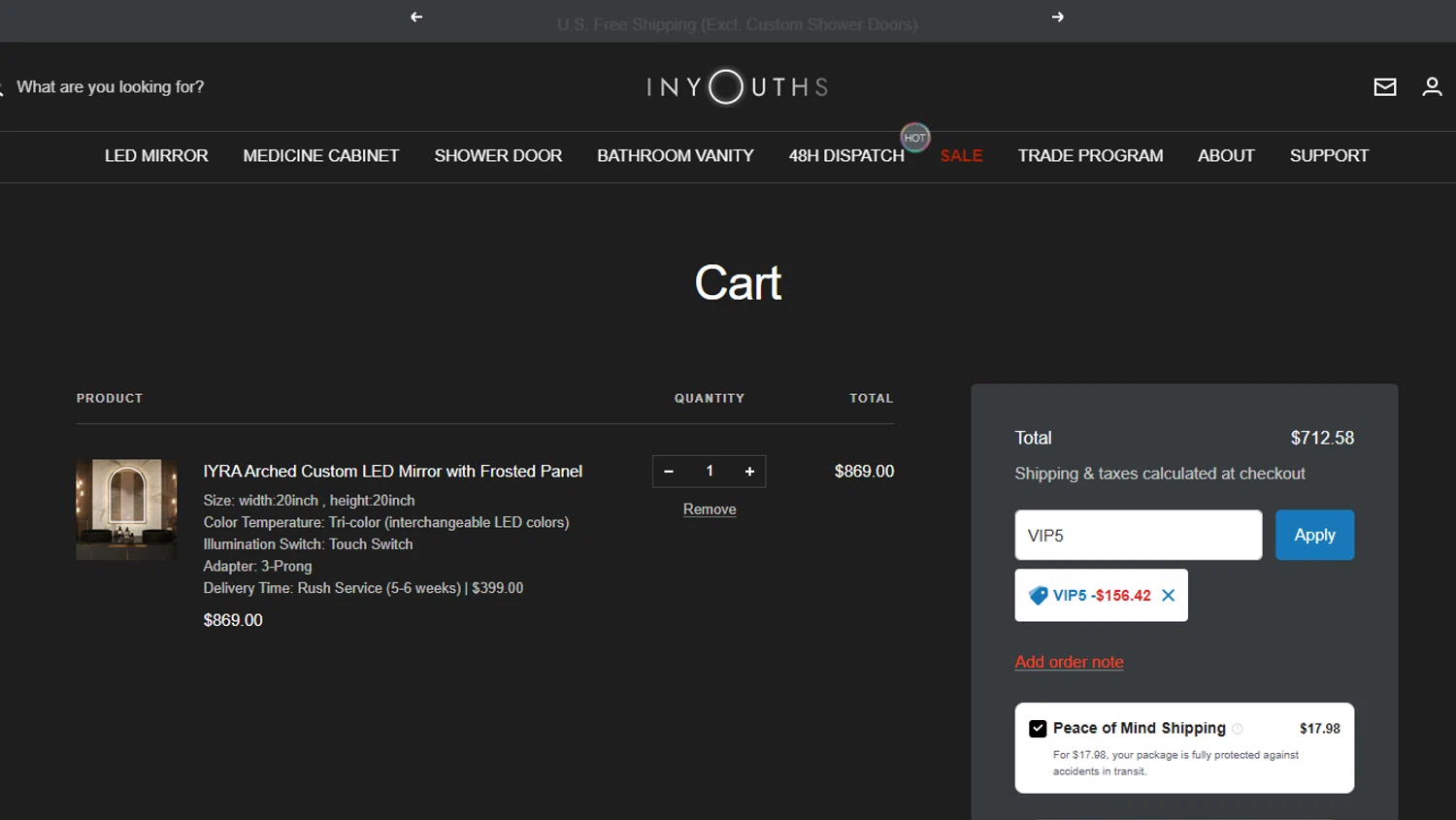Open the account profile icon
This screenshot has width=1456, height=820.
(1432, 87)
